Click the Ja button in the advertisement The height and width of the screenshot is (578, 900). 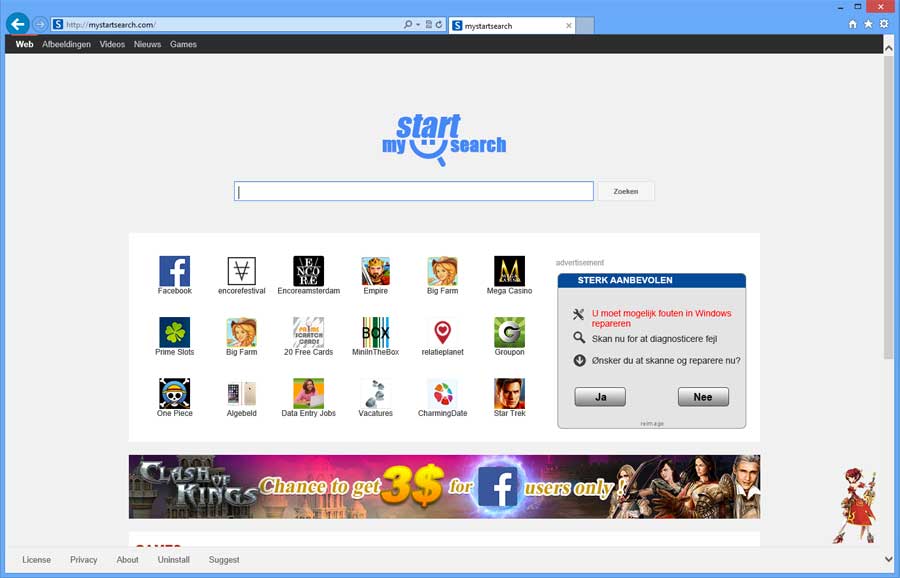(x=600, y=397)
